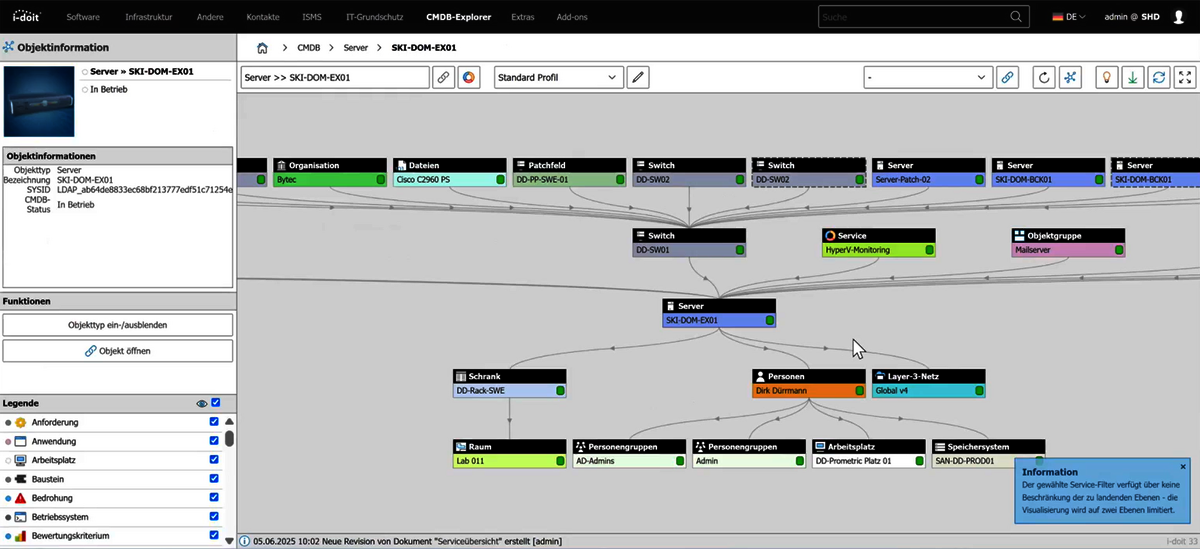The height and width of the screenshot is (549, 1200).
Task: Click the Server breadcrumb link
Action: click(x=356, y=48)
